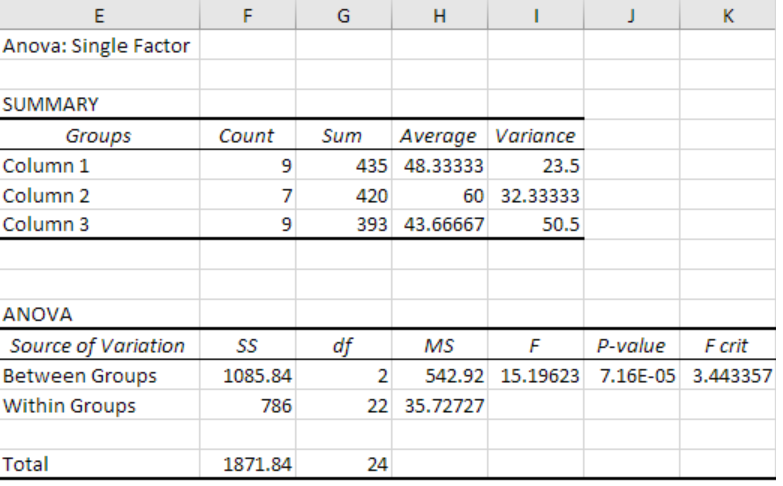Click the 'Total' row label
Screen dimensions: 783x486
coord(99,464)
